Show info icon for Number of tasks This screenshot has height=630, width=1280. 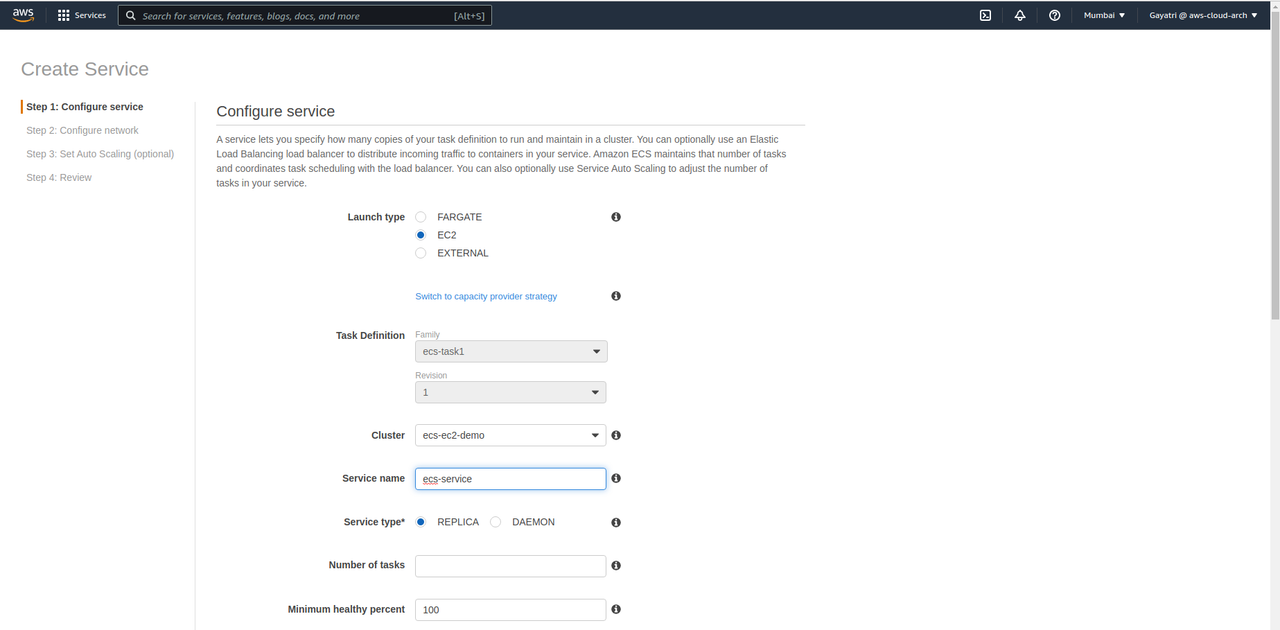click(x=616, y=565)
